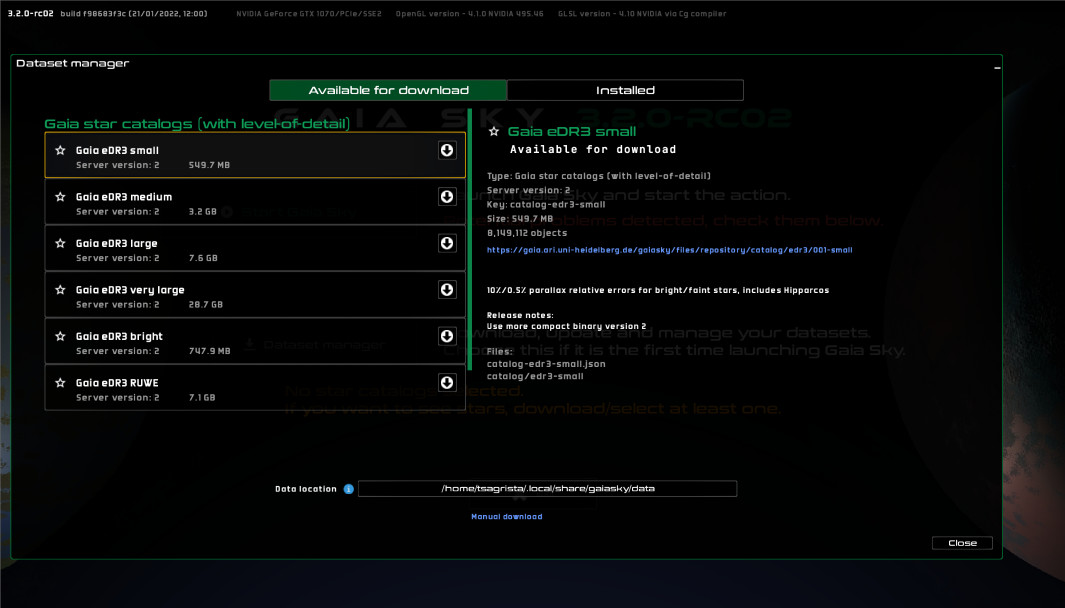Open the Manual download link
This screenshot has width=1065, height=608.
pos(507,516)
